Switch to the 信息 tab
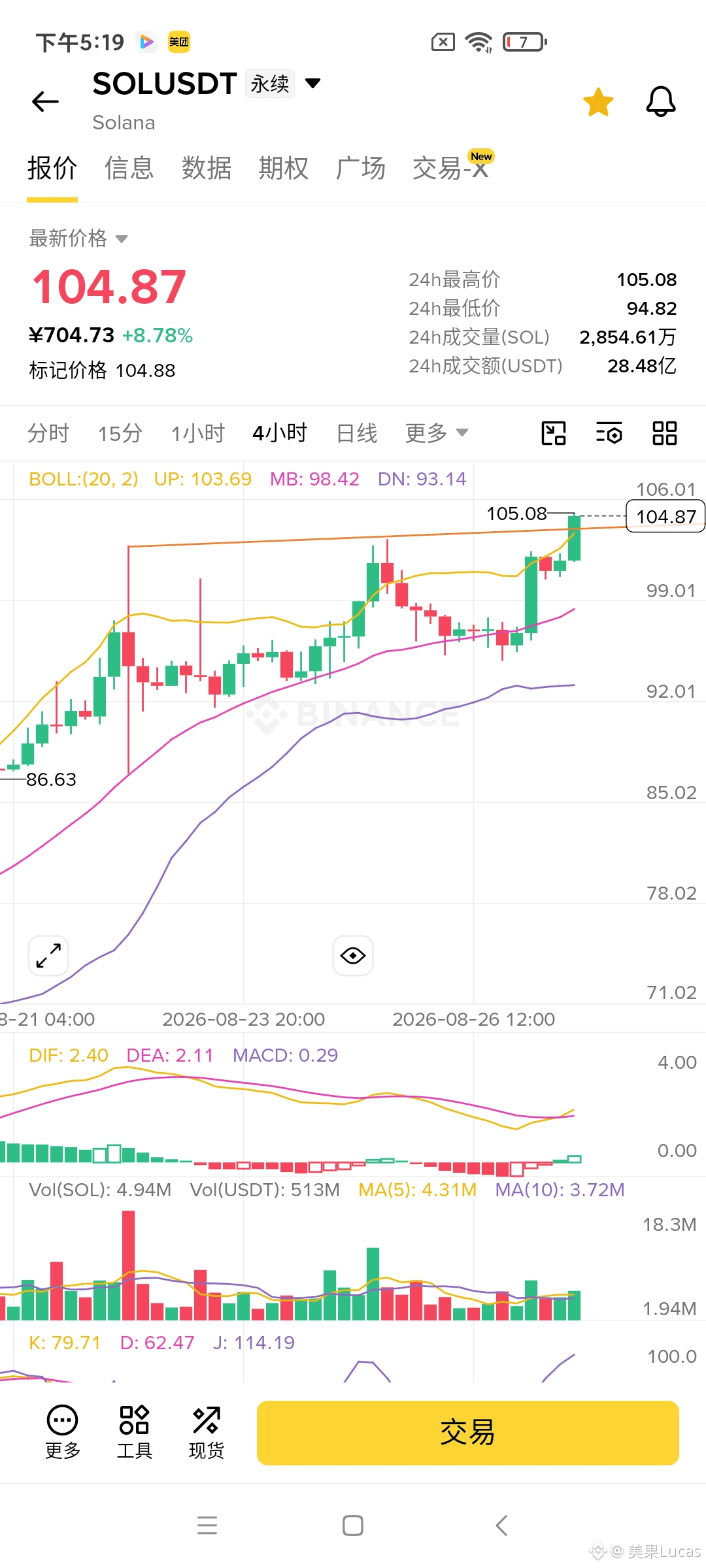 [x=129, y=169]
